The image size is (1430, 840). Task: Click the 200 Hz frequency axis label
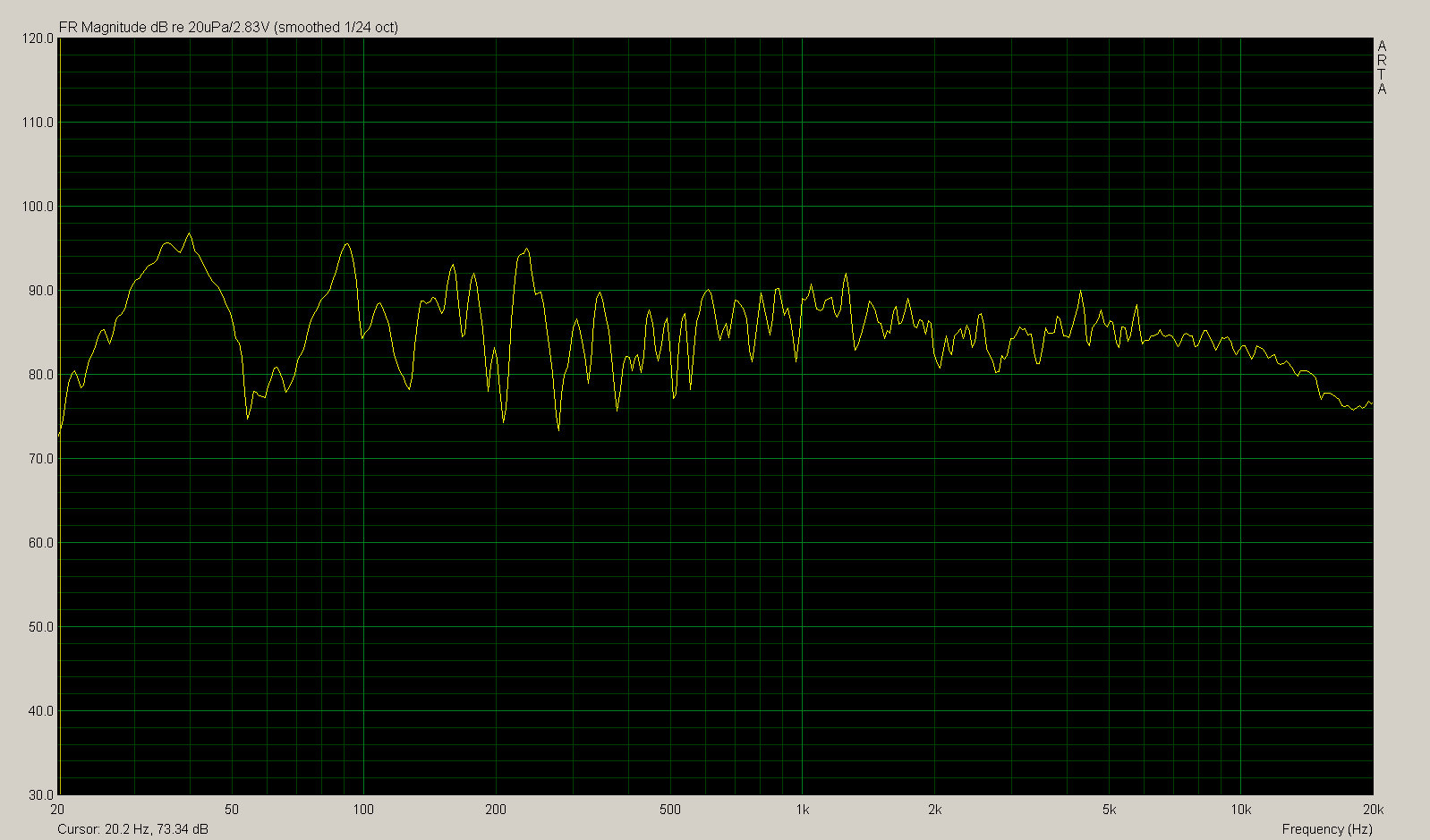click(x=495, y=810)
